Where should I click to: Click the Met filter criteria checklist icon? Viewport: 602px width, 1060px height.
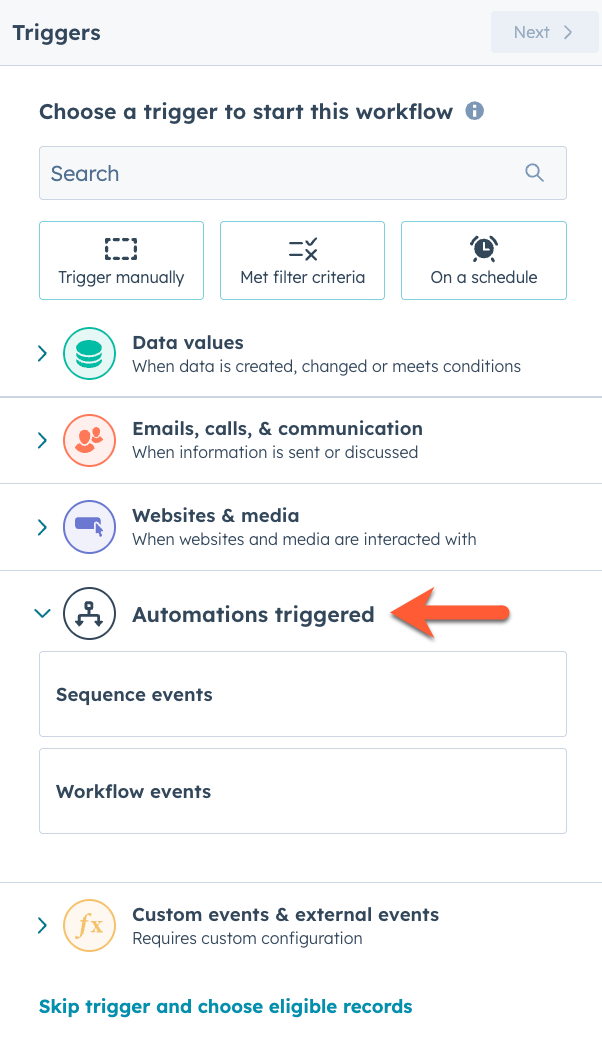point(302,247)
